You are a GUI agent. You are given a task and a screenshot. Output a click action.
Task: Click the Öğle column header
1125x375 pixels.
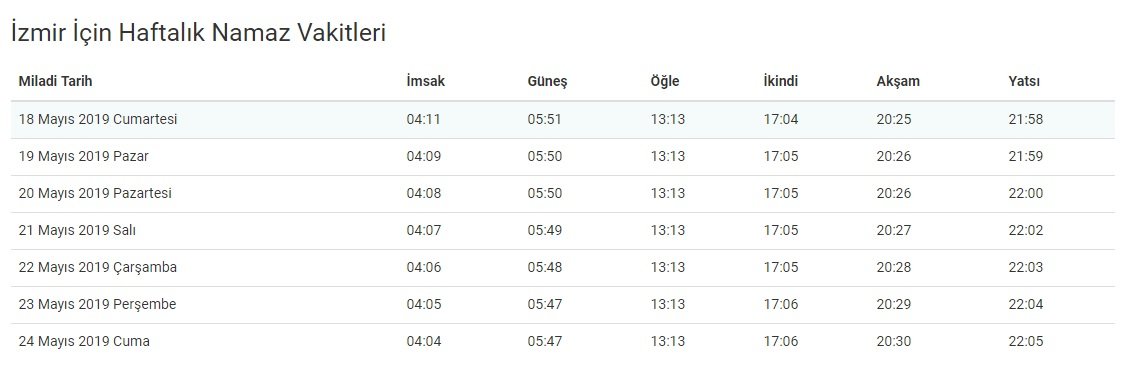click(x=664, y=82)
